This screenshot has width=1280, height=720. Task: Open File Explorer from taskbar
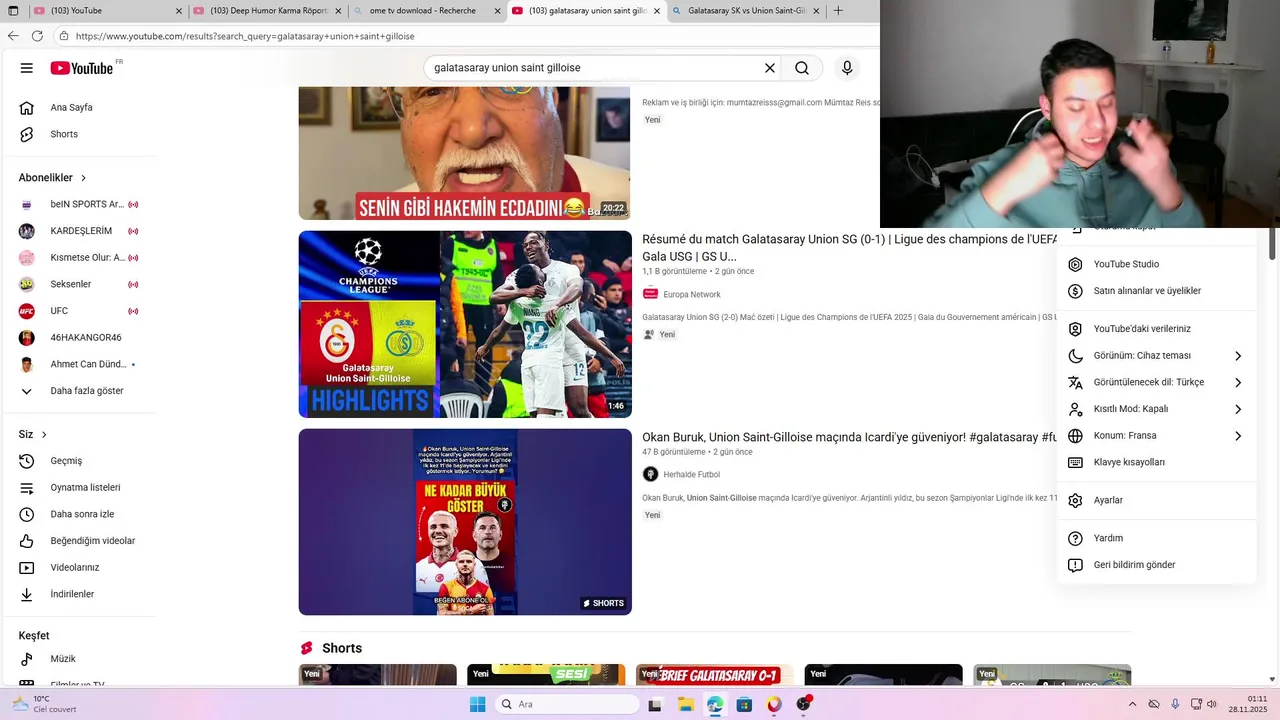click(x=686, y=704)
